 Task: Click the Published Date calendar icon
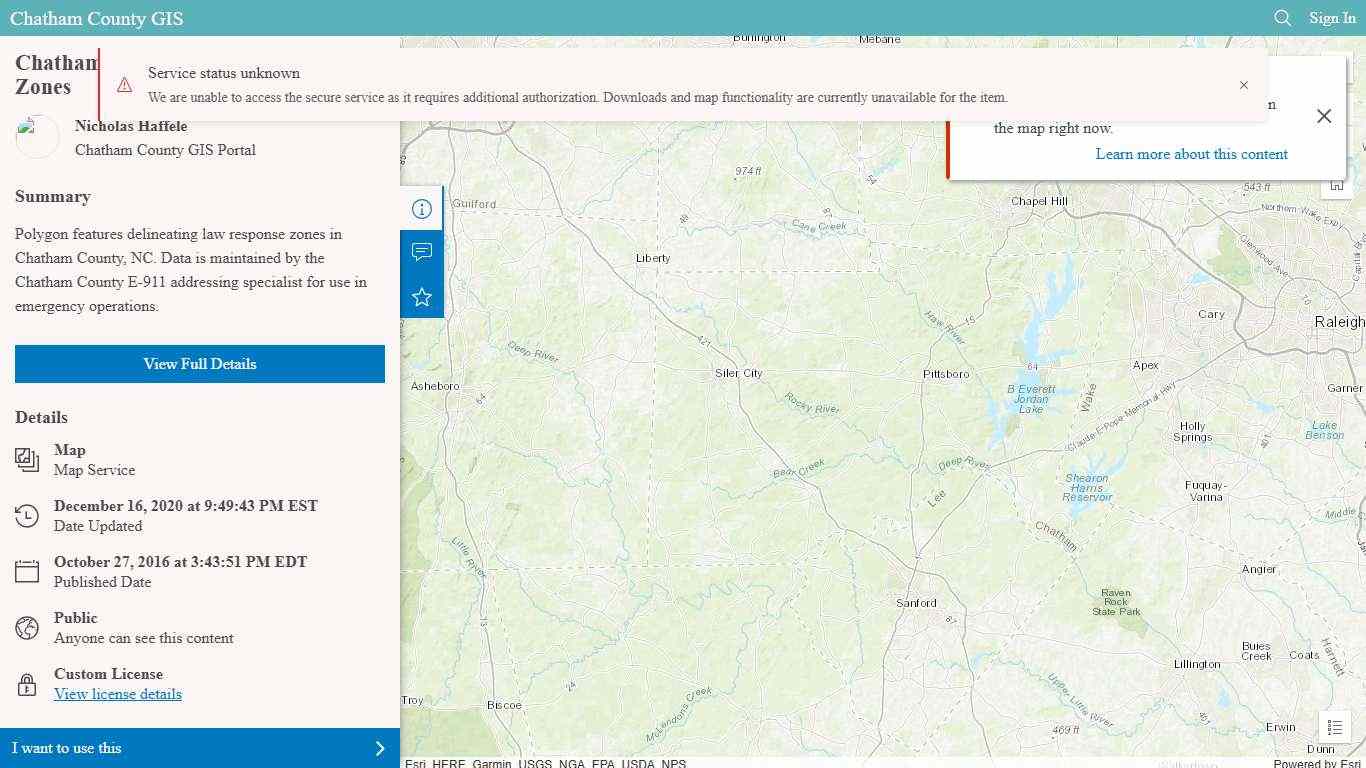(x=27, y=571)
